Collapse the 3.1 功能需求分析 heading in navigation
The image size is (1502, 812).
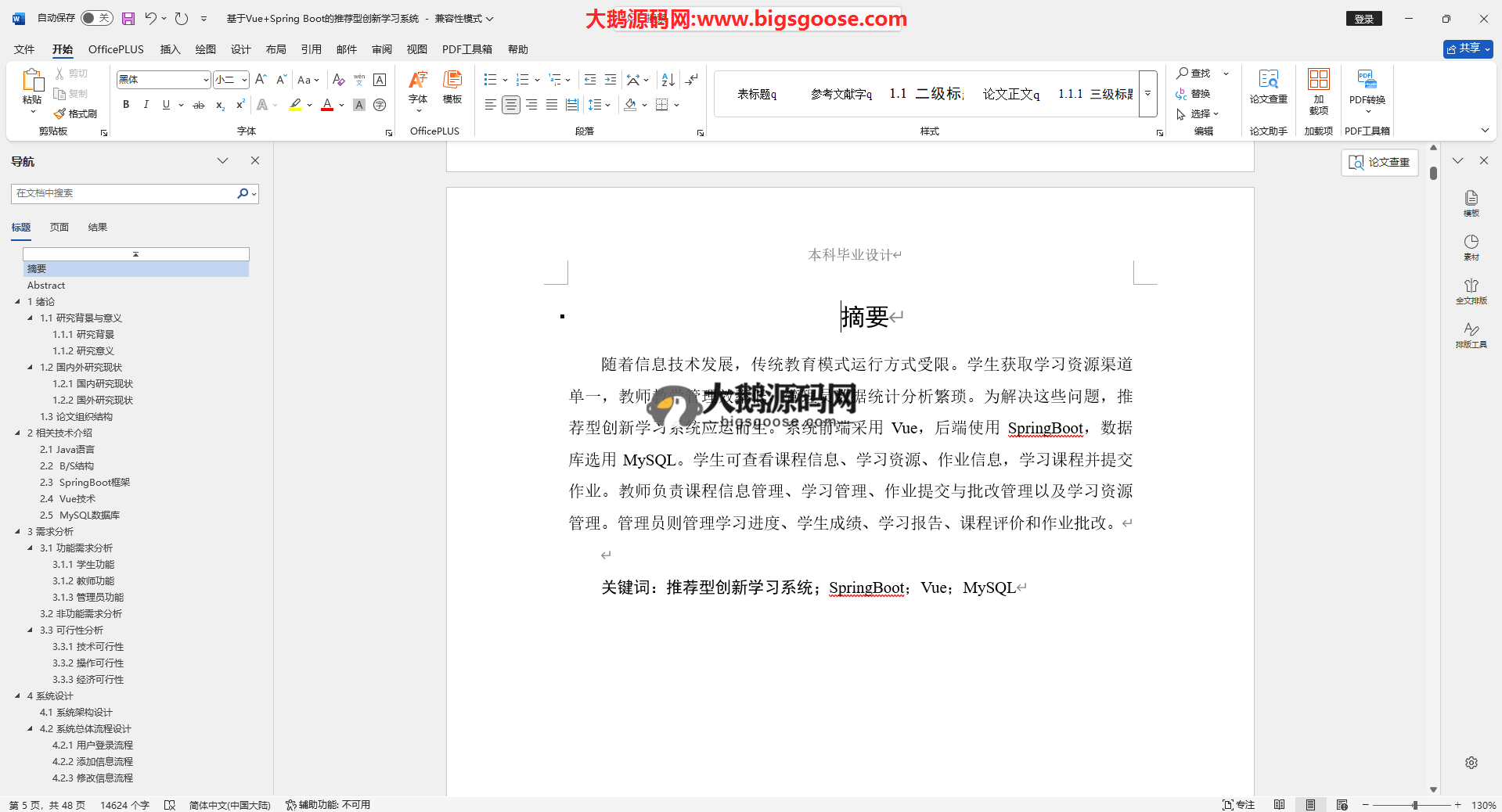(x=31, y=548)
